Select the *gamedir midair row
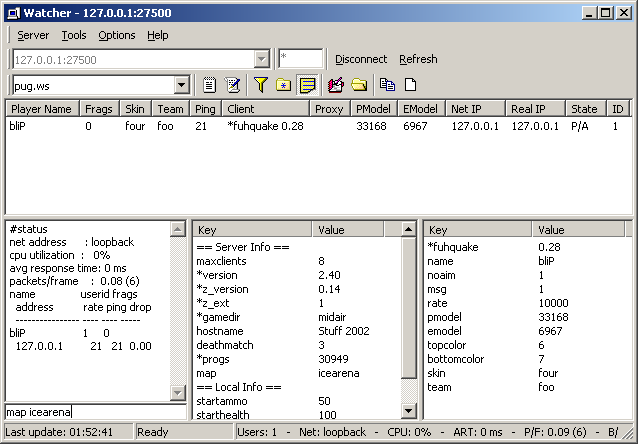This screenshot has width=638, height=444. (297, 317)
